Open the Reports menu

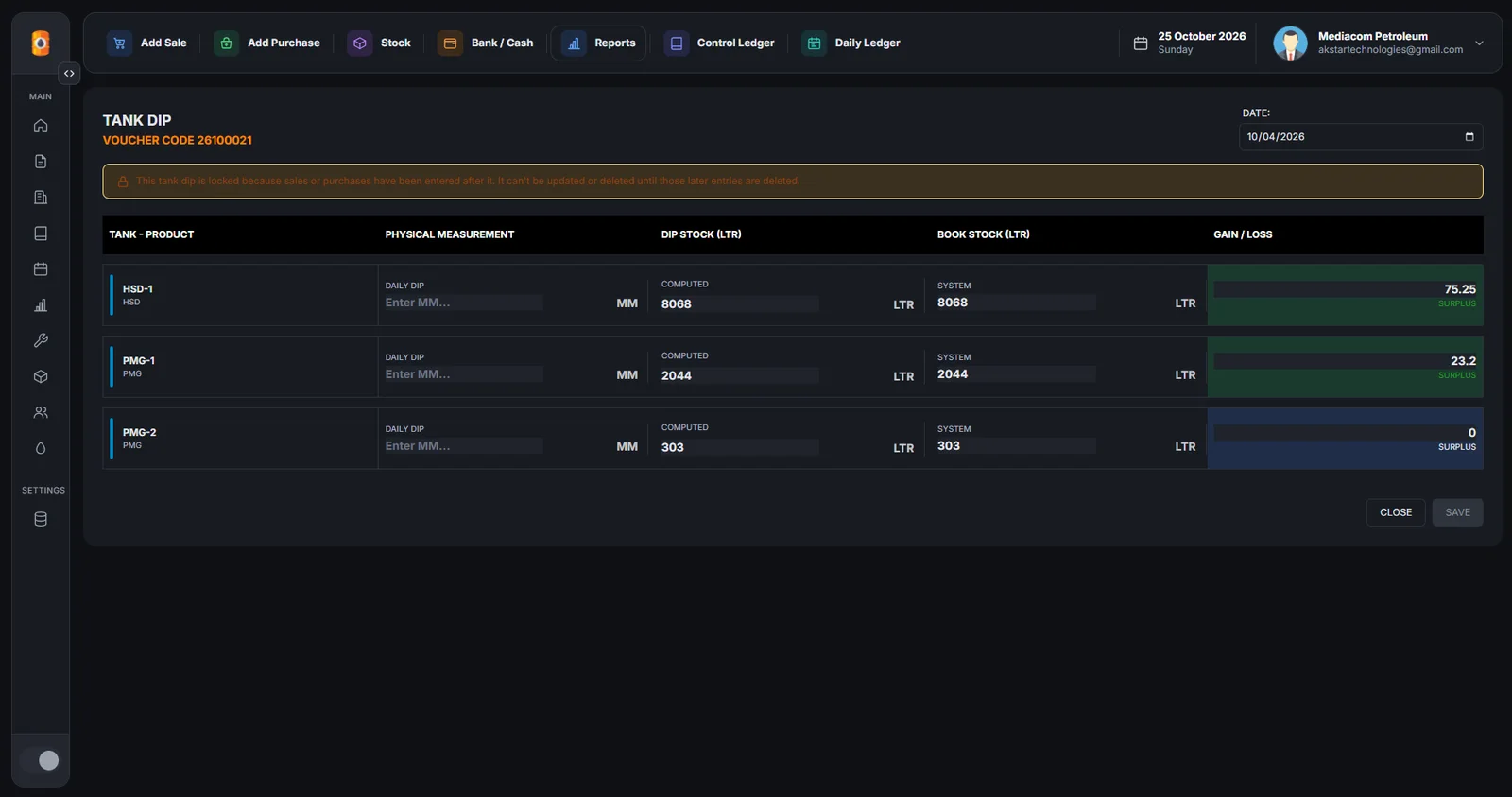(x=598, y=43)
